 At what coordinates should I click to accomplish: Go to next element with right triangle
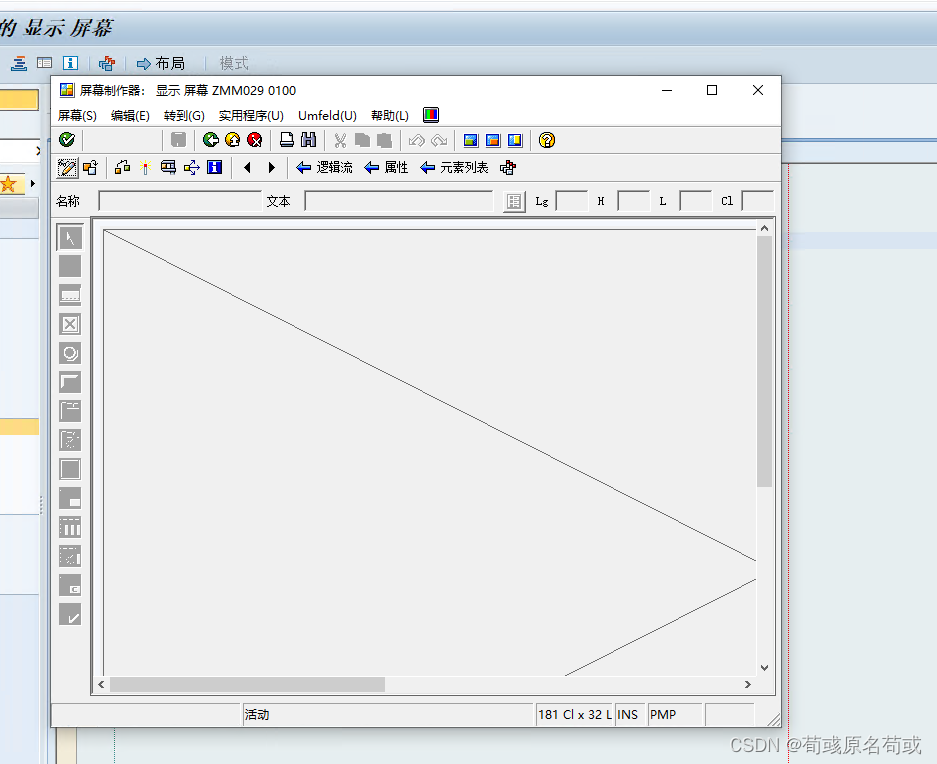point(271,167)
